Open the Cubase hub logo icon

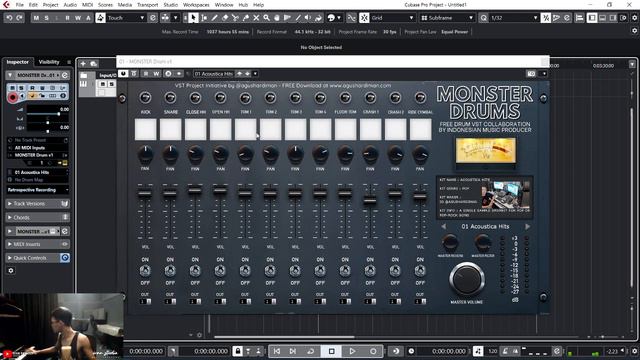coord(6,5)
